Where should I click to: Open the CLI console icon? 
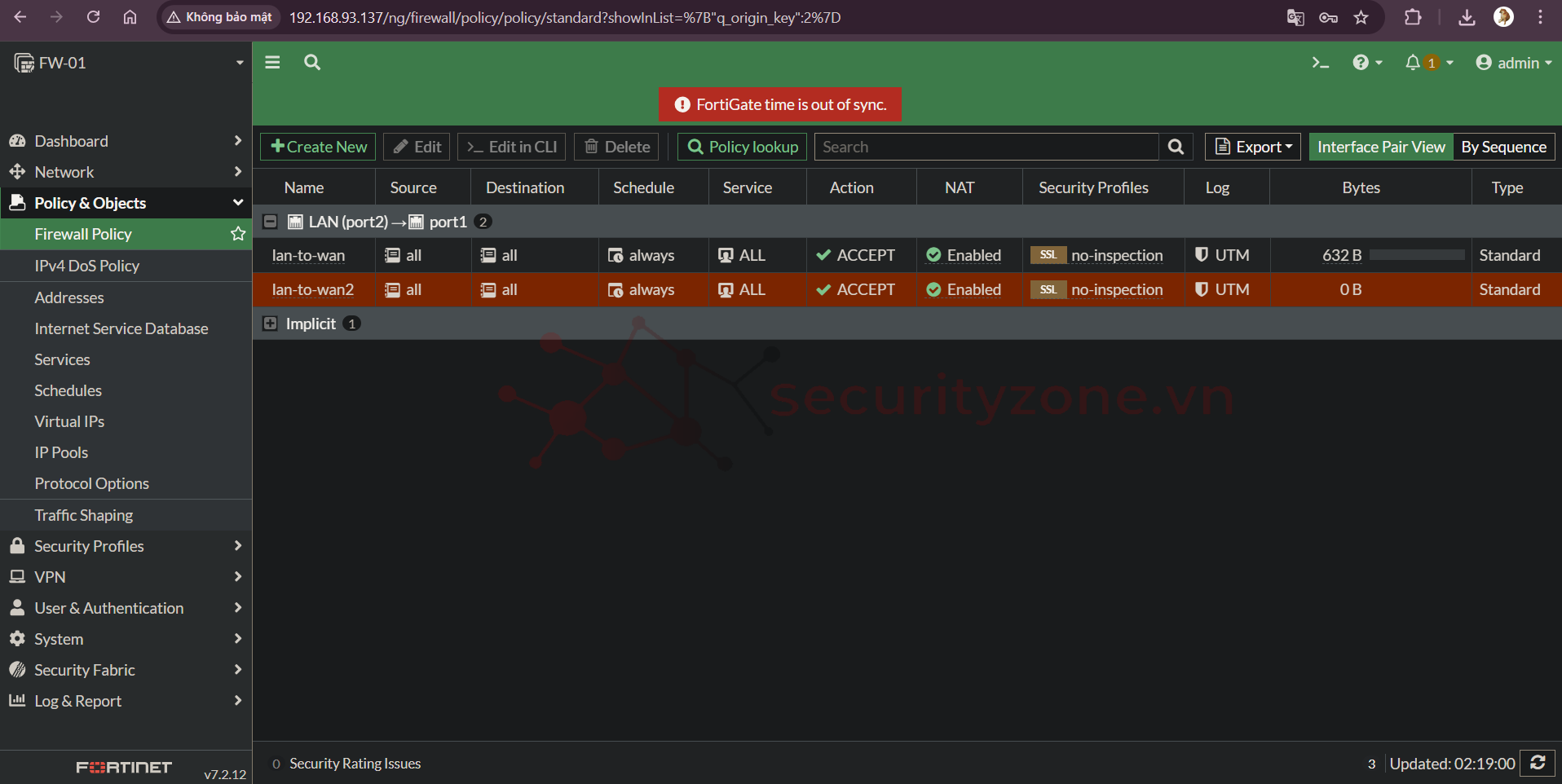click(1320, 63)
